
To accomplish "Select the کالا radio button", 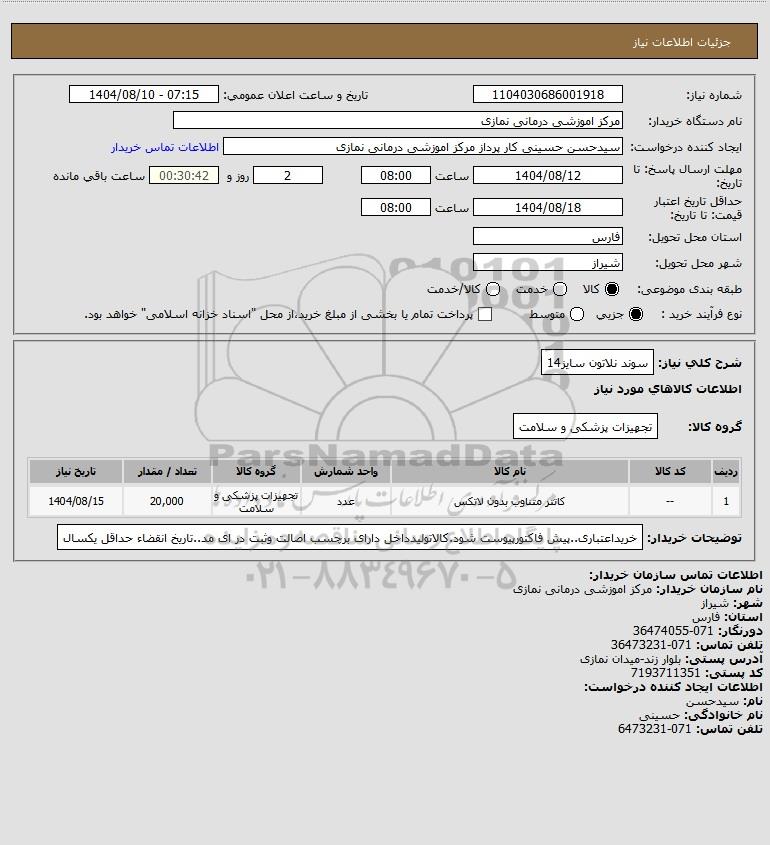I will tap(612, 289).
